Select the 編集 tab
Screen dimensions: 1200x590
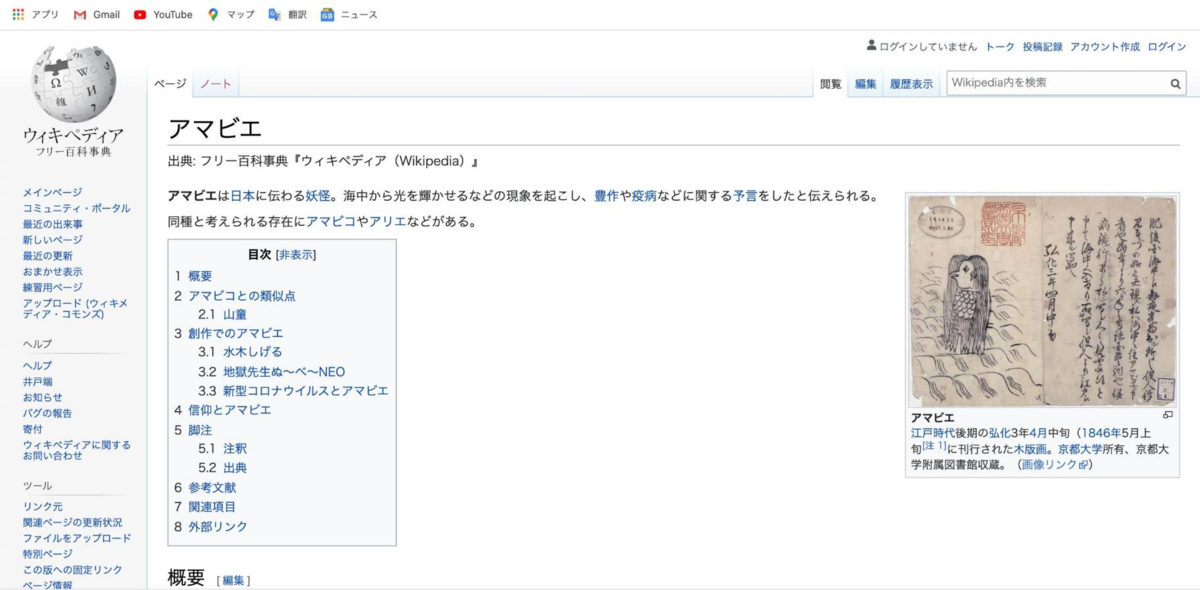coord(866,84)
